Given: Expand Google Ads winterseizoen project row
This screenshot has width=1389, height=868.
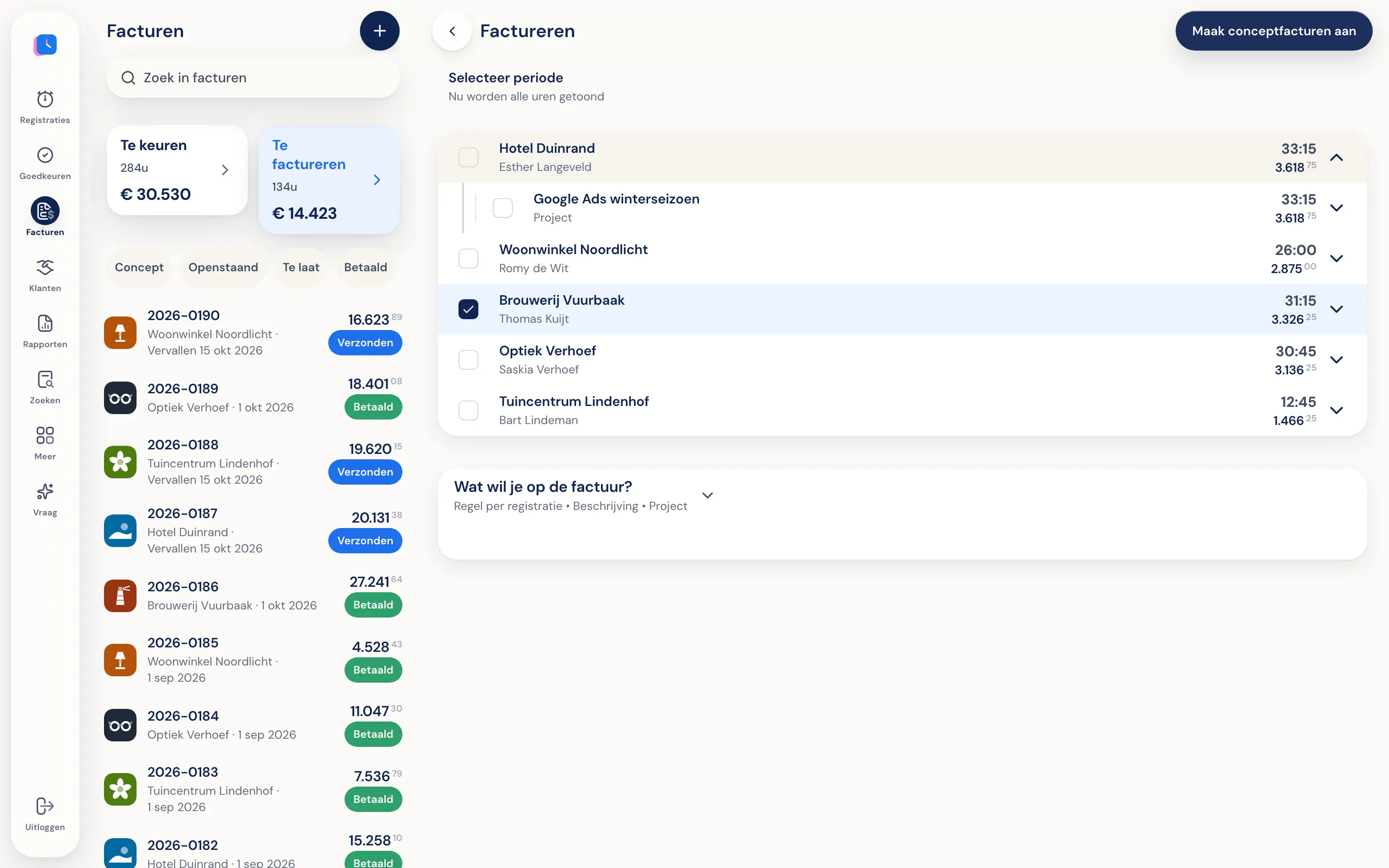Looking at the screenshot, I should 1337,208.
